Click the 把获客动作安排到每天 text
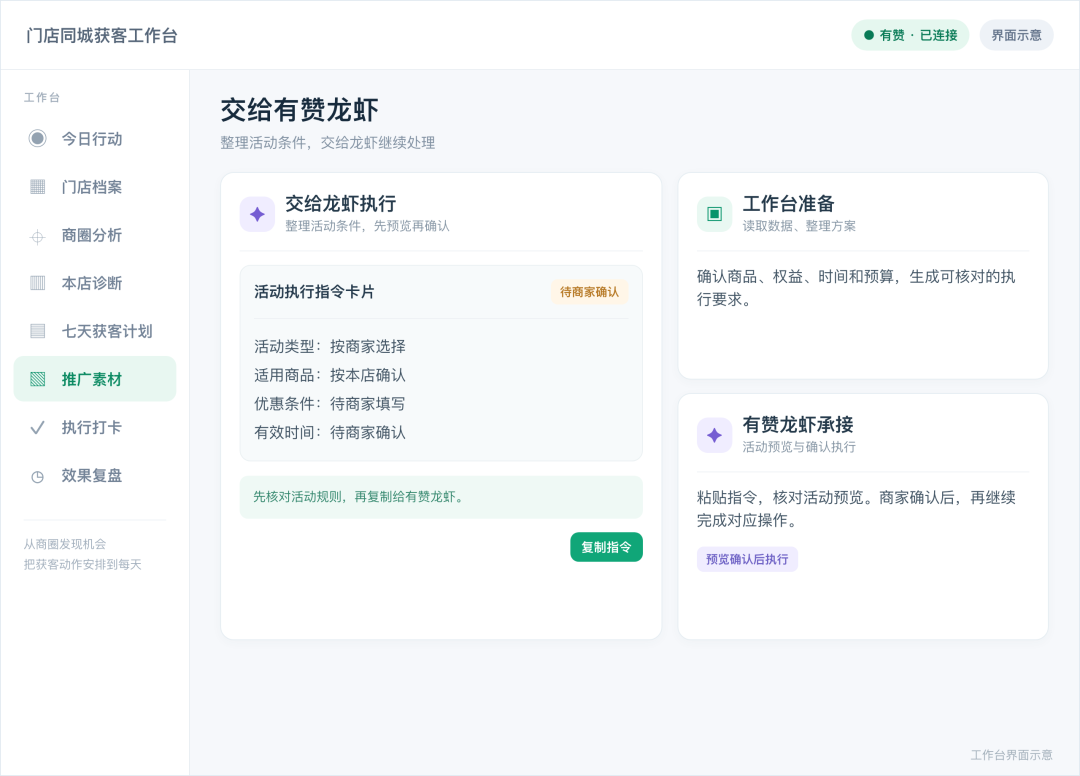Image resolution: width=1080 pixels, height=776 pixels. coord(83,565)
